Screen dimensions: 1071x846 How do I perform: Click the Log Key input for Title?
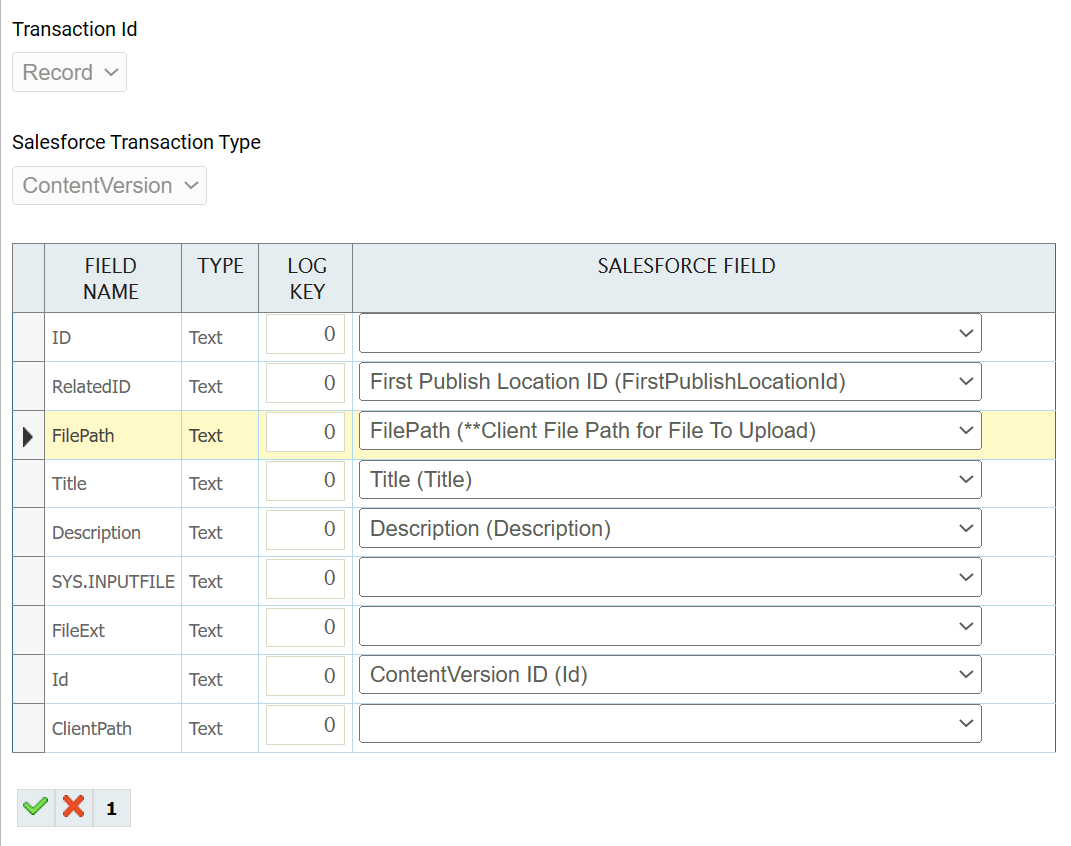pyautogui.click(x=305, y=480)
